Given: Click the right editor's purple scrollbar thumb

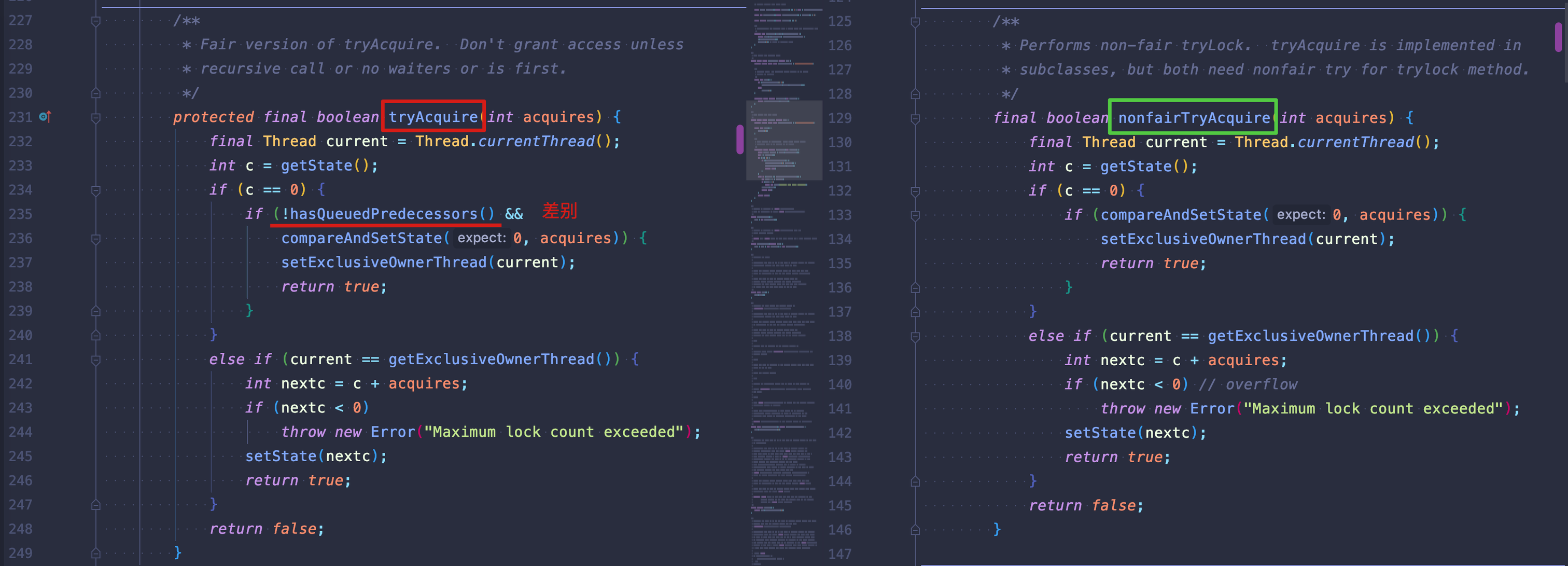Looking at the screenshot, I should click(x=1558, y=36).
